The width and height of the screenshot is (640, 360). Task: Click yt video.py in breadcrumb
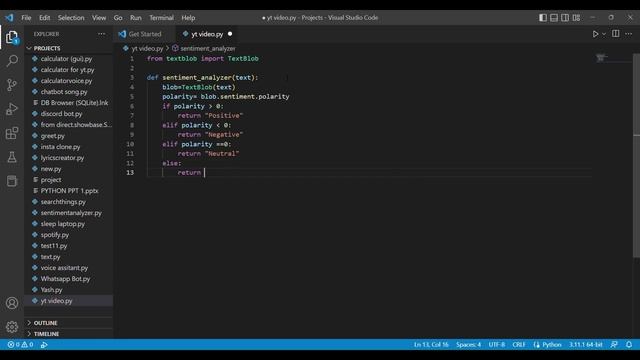pyautogui.click(x=147, y=48)
